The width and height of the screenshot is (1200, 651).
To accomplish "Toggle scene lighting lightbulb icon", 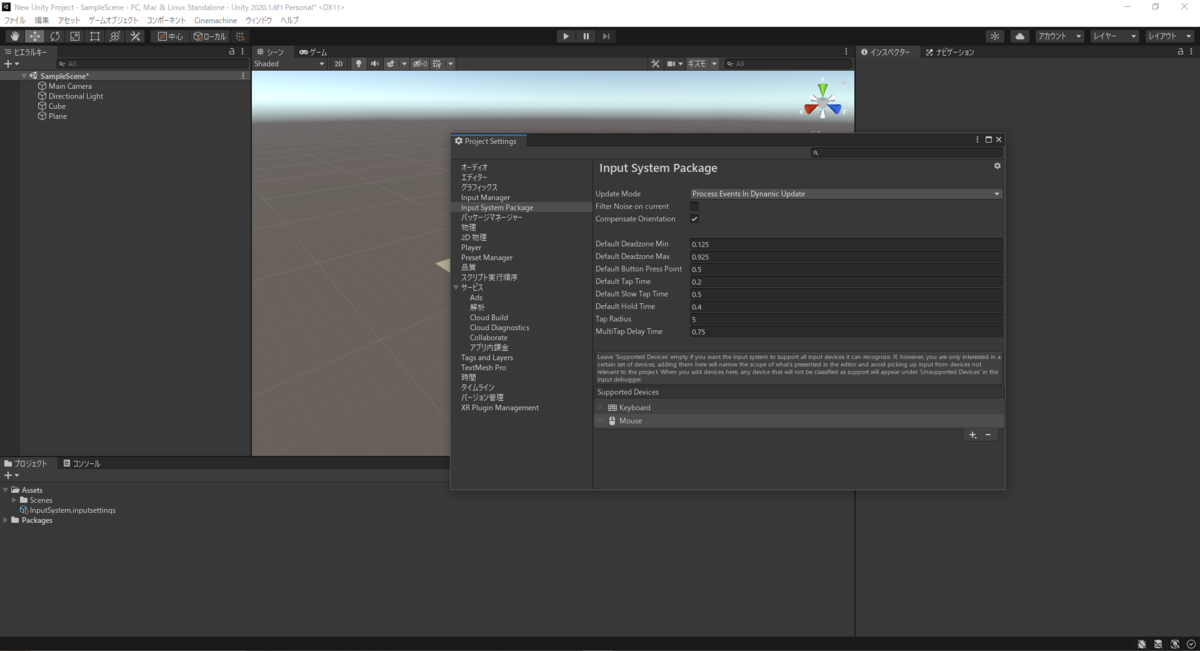I will click(x=358, y=63).
